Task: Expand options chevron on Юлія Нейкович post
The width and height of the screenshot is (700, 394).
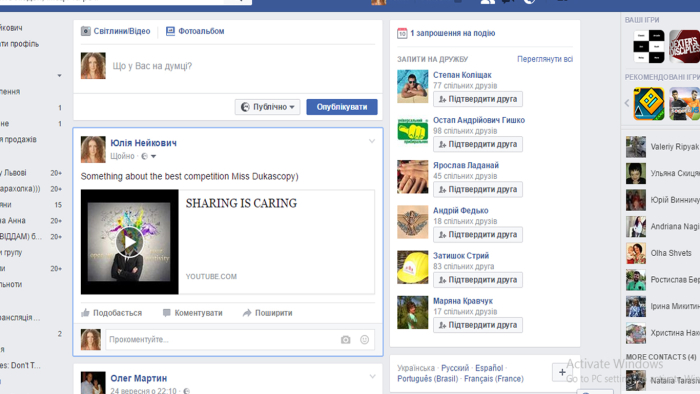Action: (x=372, y=141)
